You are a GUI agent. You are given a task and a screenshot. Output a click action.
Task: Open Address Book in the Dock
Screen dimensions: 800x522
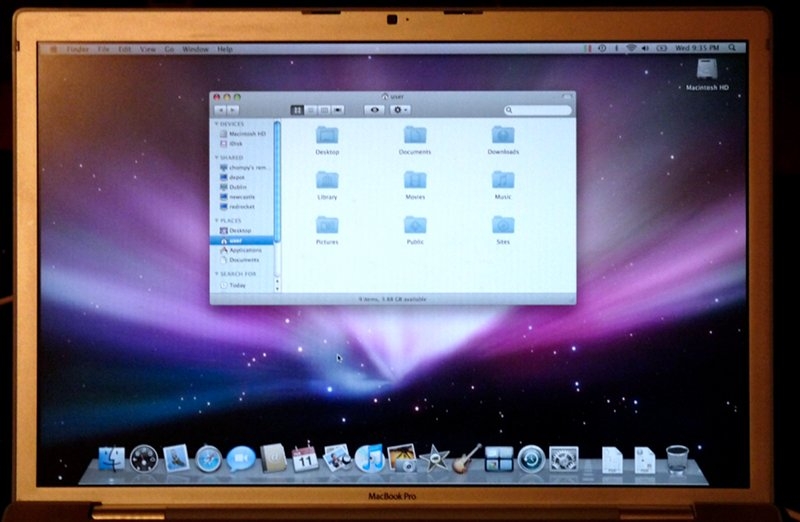(273, 458)
